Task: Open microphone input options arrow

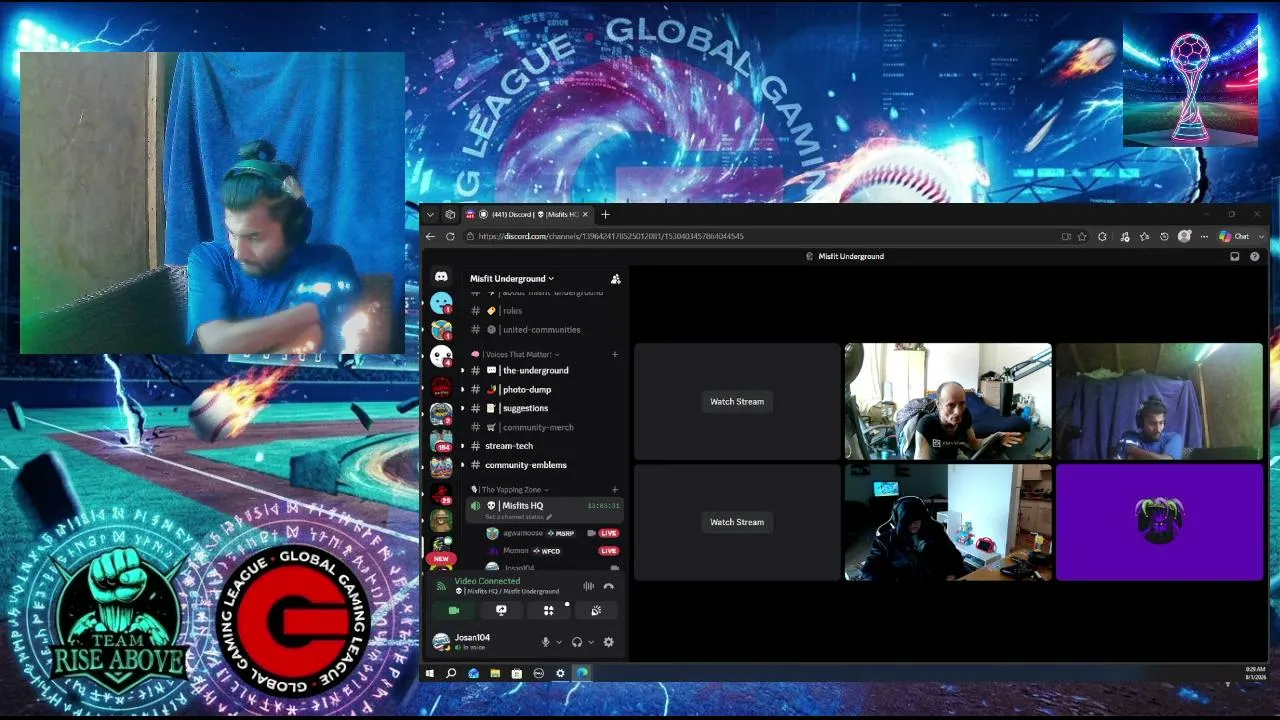Action: (x=558, y=642)
